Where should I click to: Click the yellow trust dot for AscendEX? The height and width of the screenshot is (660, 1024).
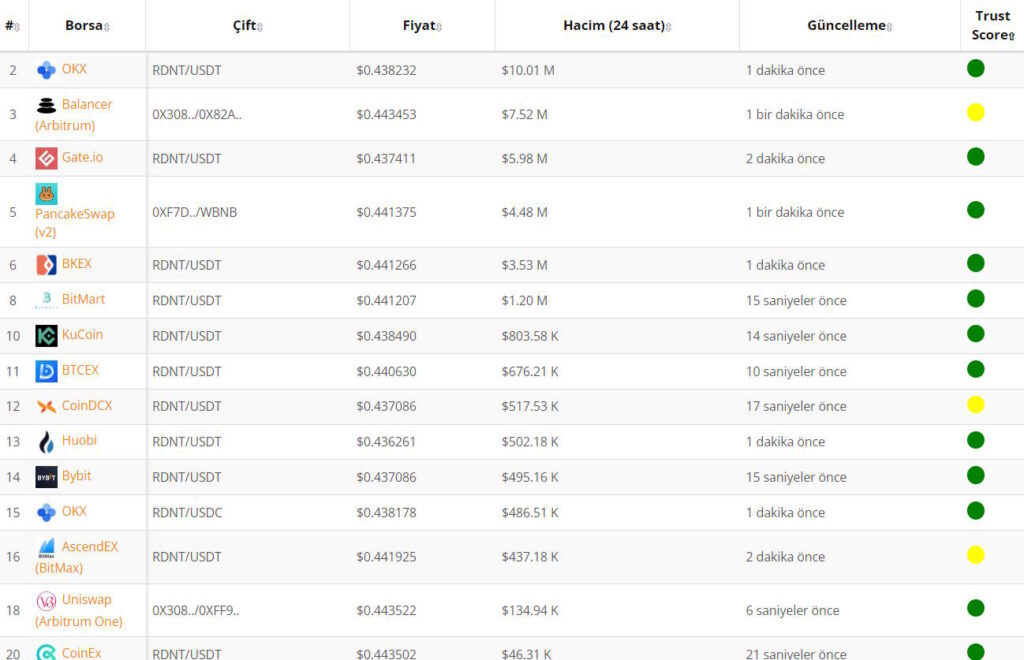(x=976, y=555)
